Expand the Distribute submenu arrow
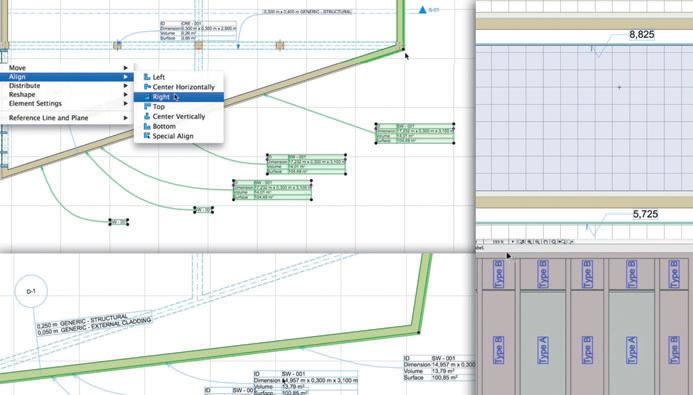This screenshot has height=395, width=693. click(x=126, y=85)
